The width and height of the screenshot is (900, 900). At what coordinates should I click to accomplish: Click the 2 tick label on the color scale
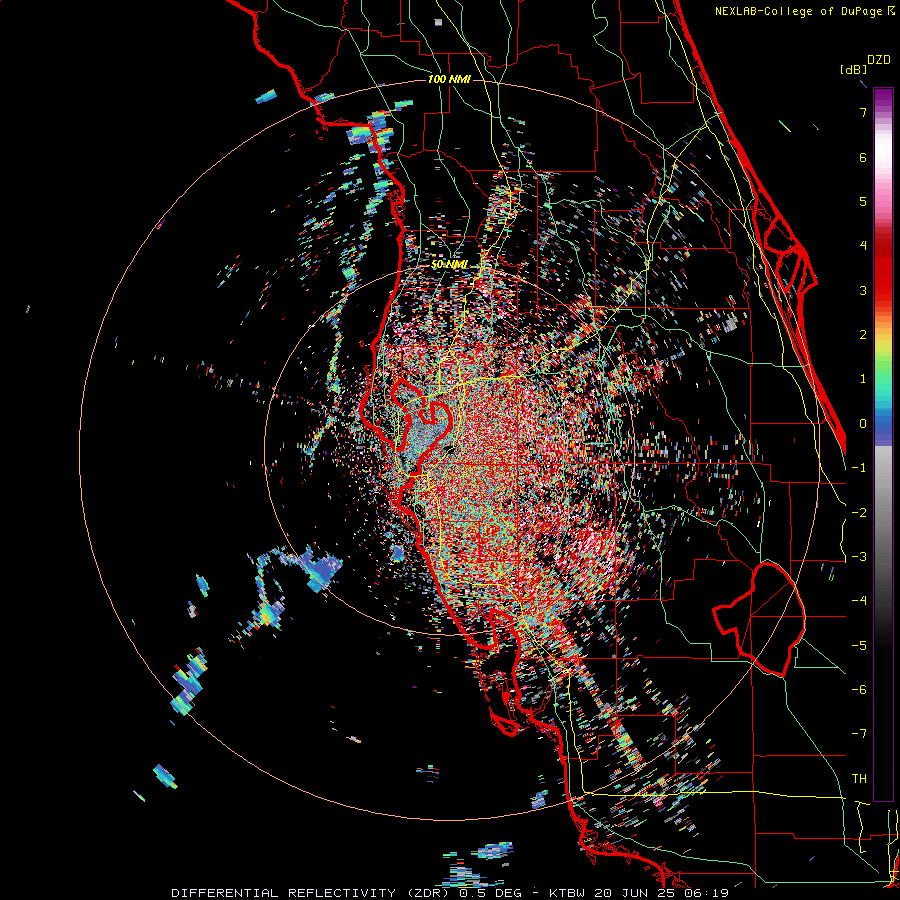(x=862, y=335)
